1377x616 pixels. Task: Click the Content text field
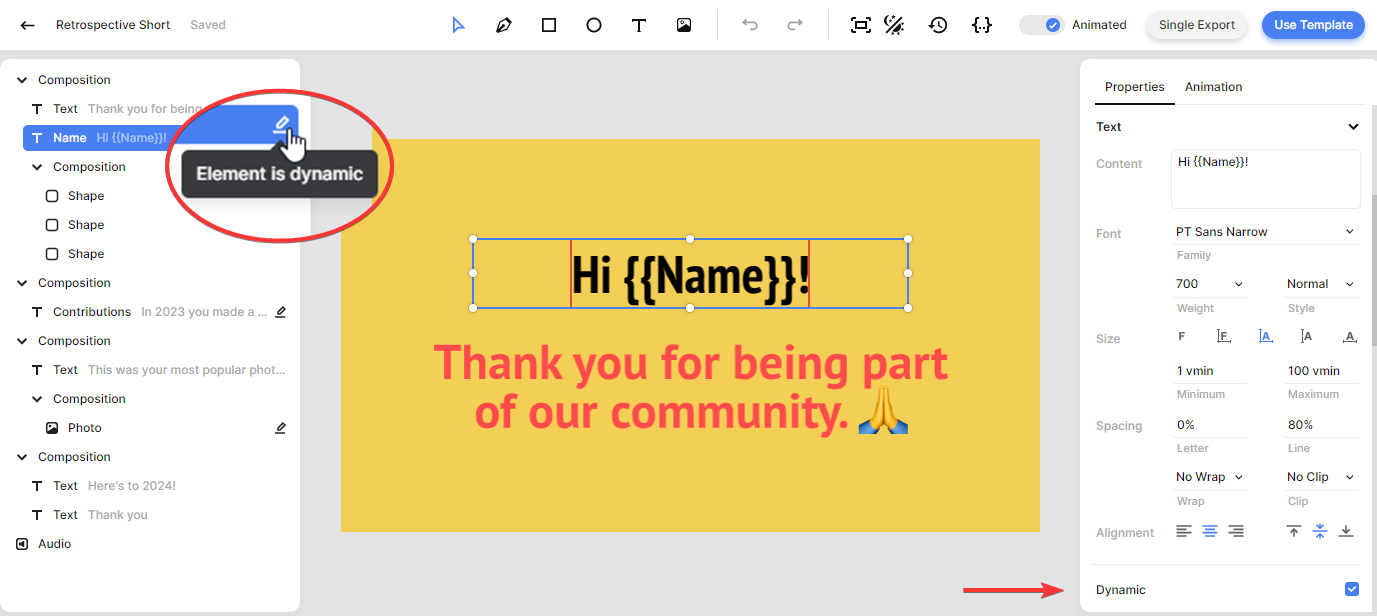(1265, 178)
